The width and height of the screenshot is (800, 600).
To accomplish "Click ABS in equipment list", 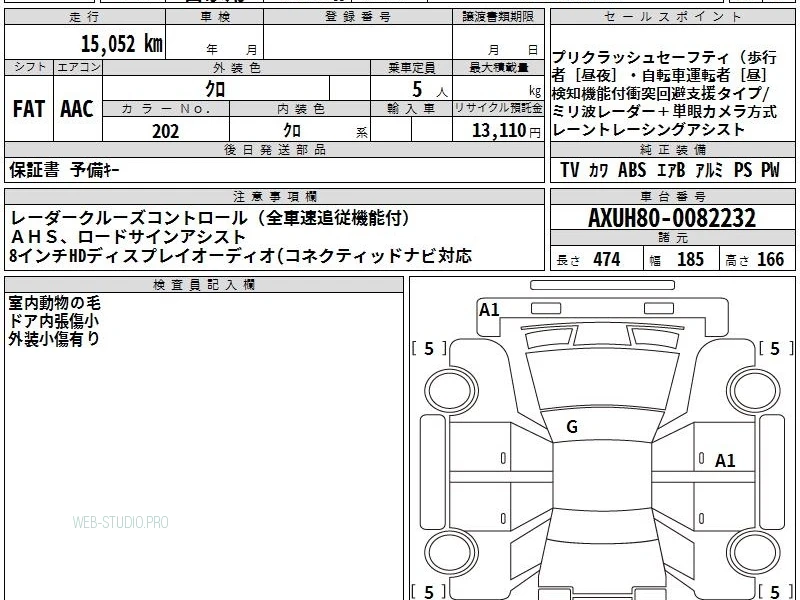I will click(632, 170).
